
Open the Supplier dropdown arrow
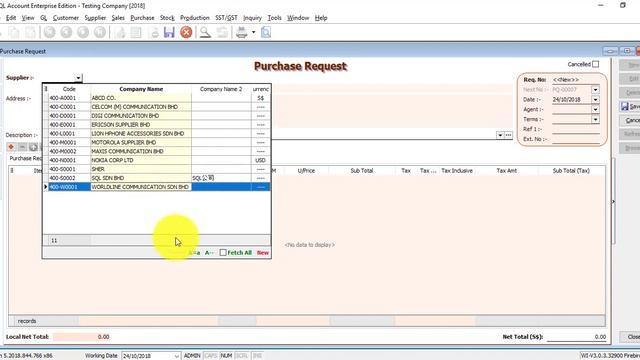click(78, 78)
